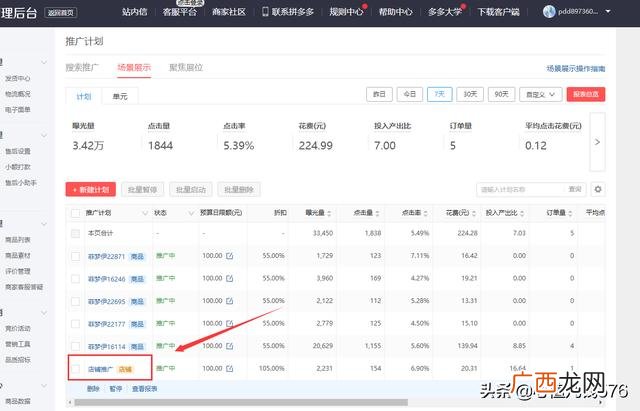Click the edit budget icon for 菲梦伊16114
The height and width of the screenshot is (411, 640).
point(229,346)
